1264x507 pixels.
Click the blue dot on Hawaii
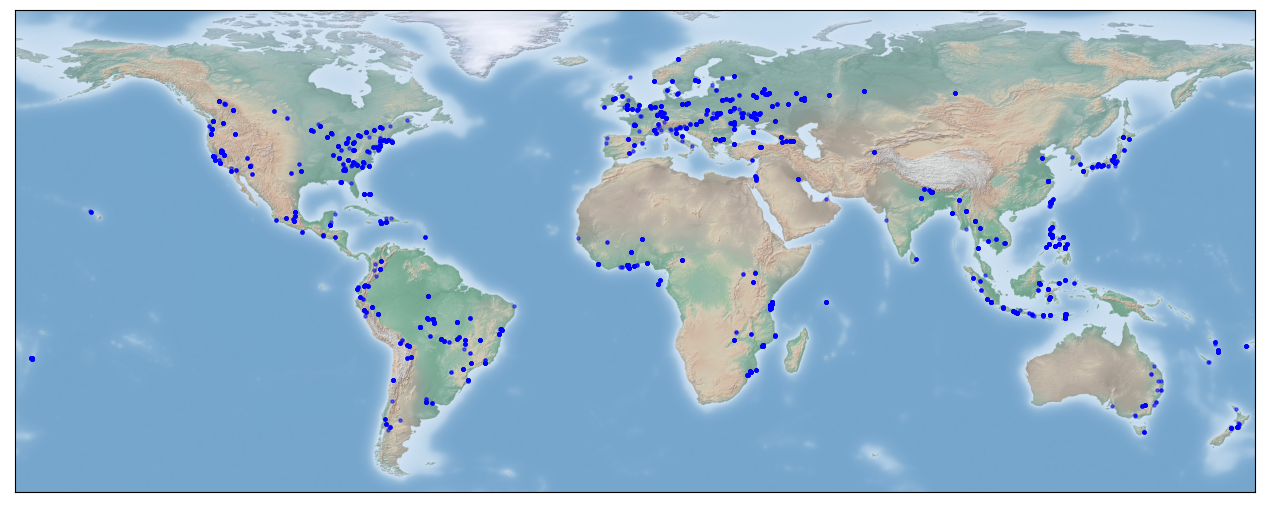[x=91, y=212]
